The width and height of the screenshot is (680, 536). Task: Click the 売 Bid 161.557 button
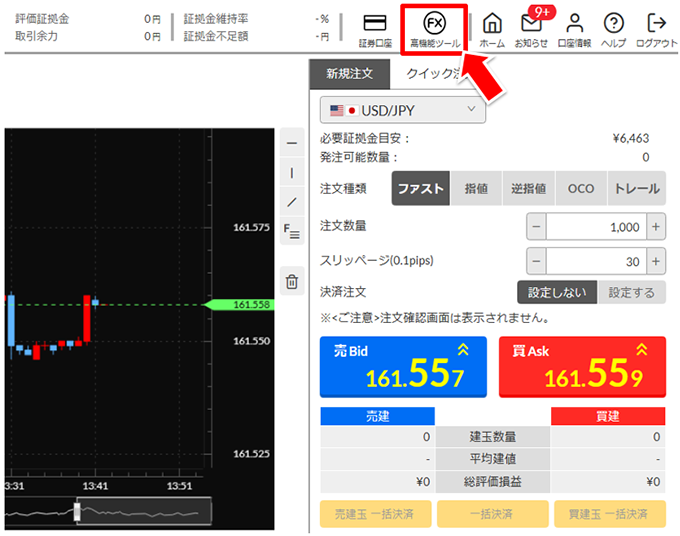click(403, 367)
